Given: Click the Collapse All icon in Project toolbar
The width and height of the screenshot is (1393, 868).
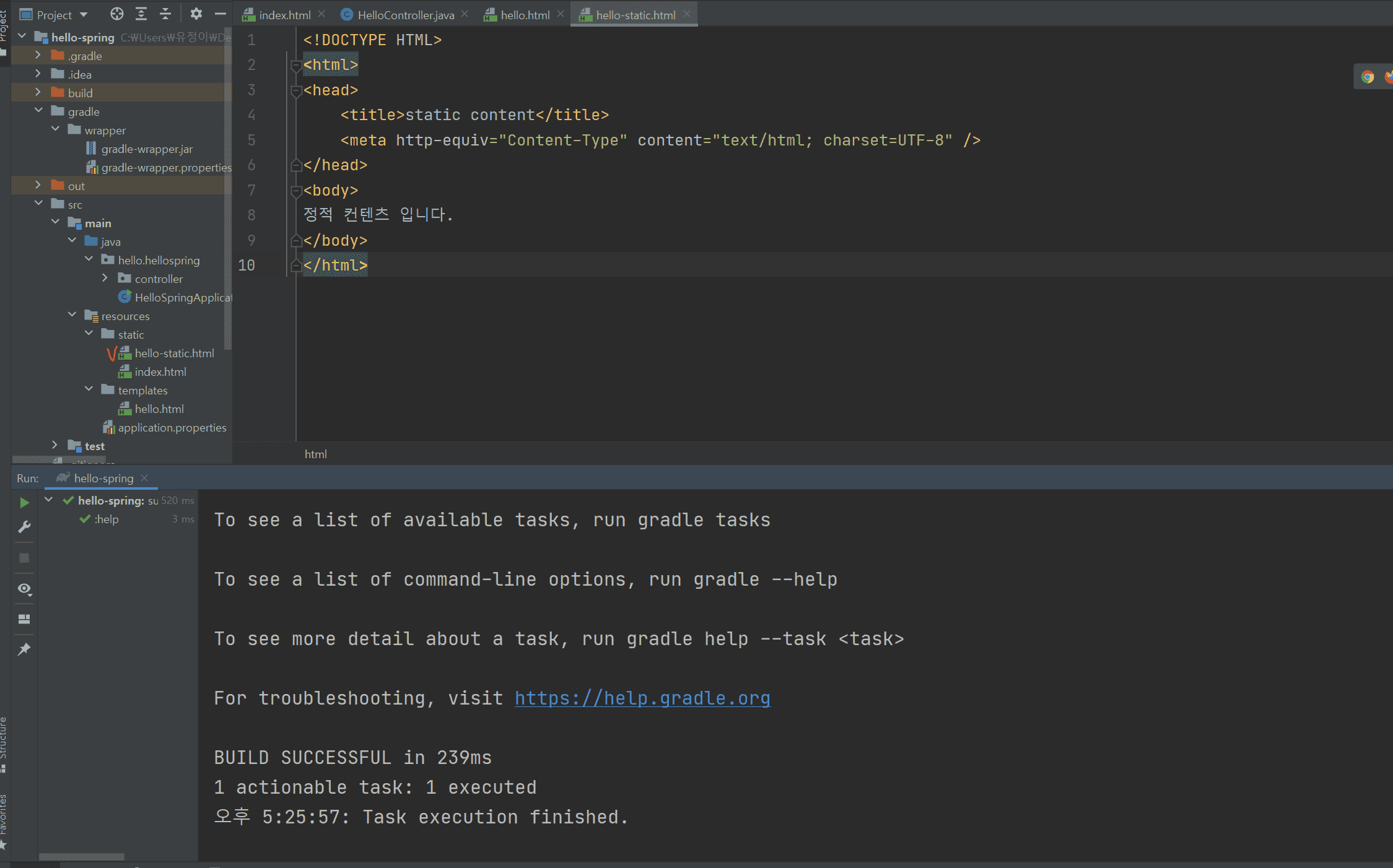Looking at the screenshot, I should (x=165, y=14).
